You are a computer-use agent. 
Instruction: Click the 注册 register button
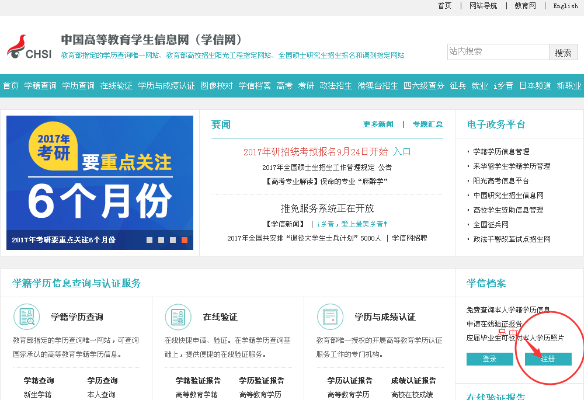click(548, 359)
